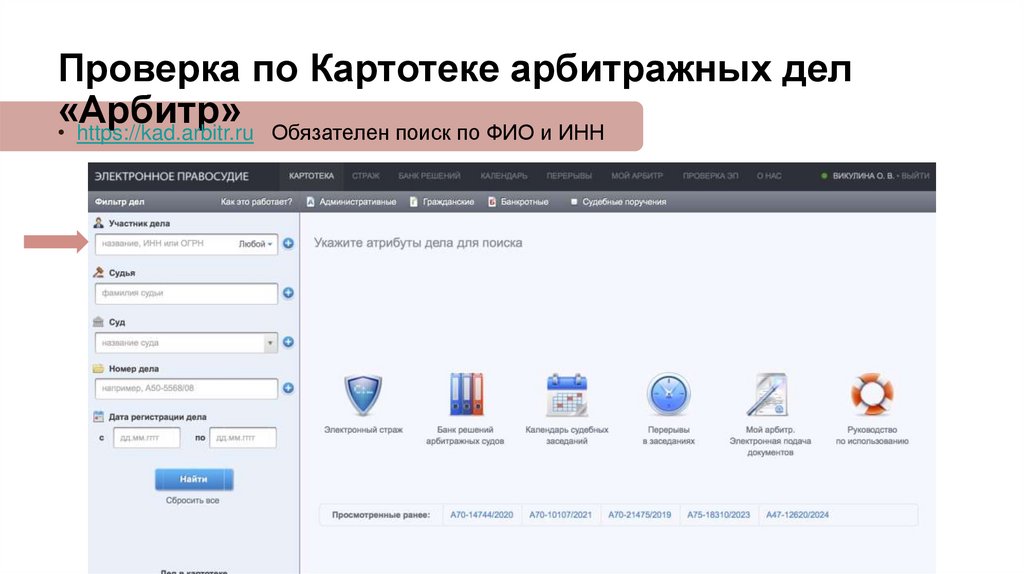
Task: Click the user name Викулина О. В.
Action: coord(863,176)
